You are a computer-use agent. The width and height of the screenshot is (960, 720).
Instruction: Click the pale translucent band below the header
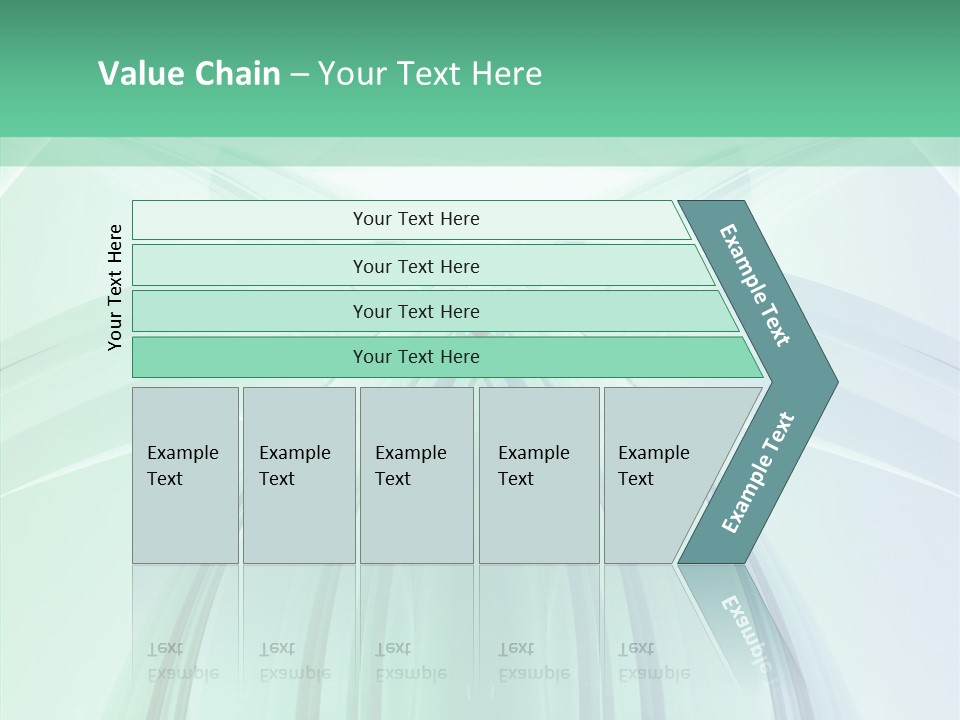pos(480,151)
